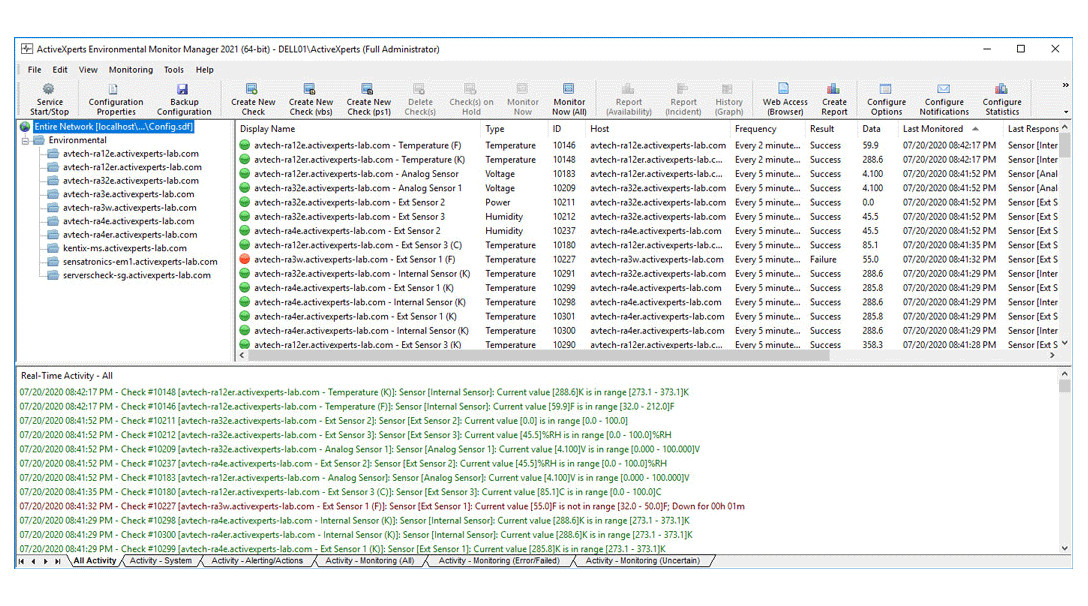Switch to Activity - Monitoring (Error/Failed) tab
Screen dimensions: 1088x606
point(498,561)
